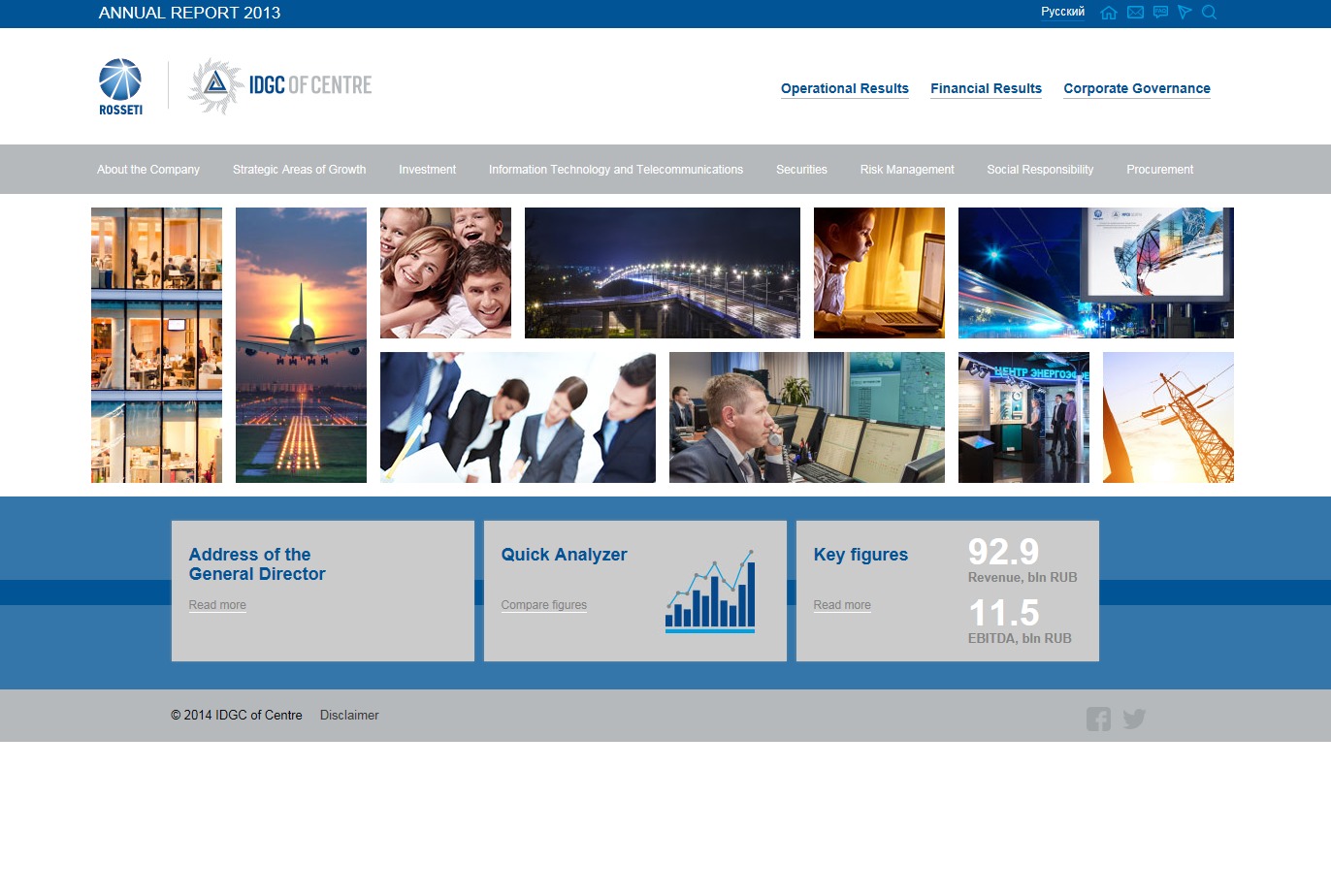Navigate to Risk Management
Viewport: 1331px width, 896px height.
point(906,170)
